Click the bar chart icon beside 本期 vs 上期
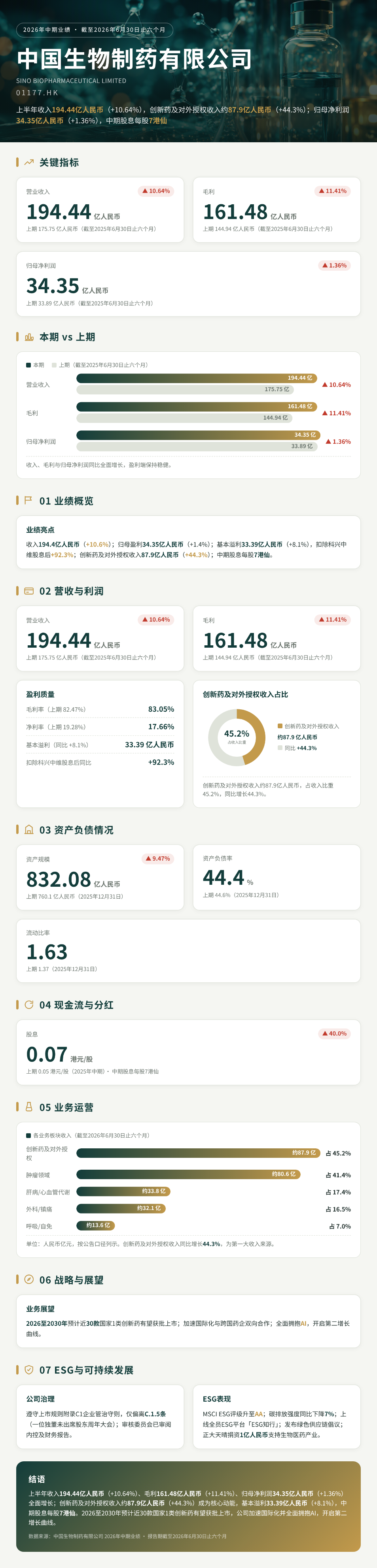Screen dimensions: 377x1568 [x=28, y=337]
